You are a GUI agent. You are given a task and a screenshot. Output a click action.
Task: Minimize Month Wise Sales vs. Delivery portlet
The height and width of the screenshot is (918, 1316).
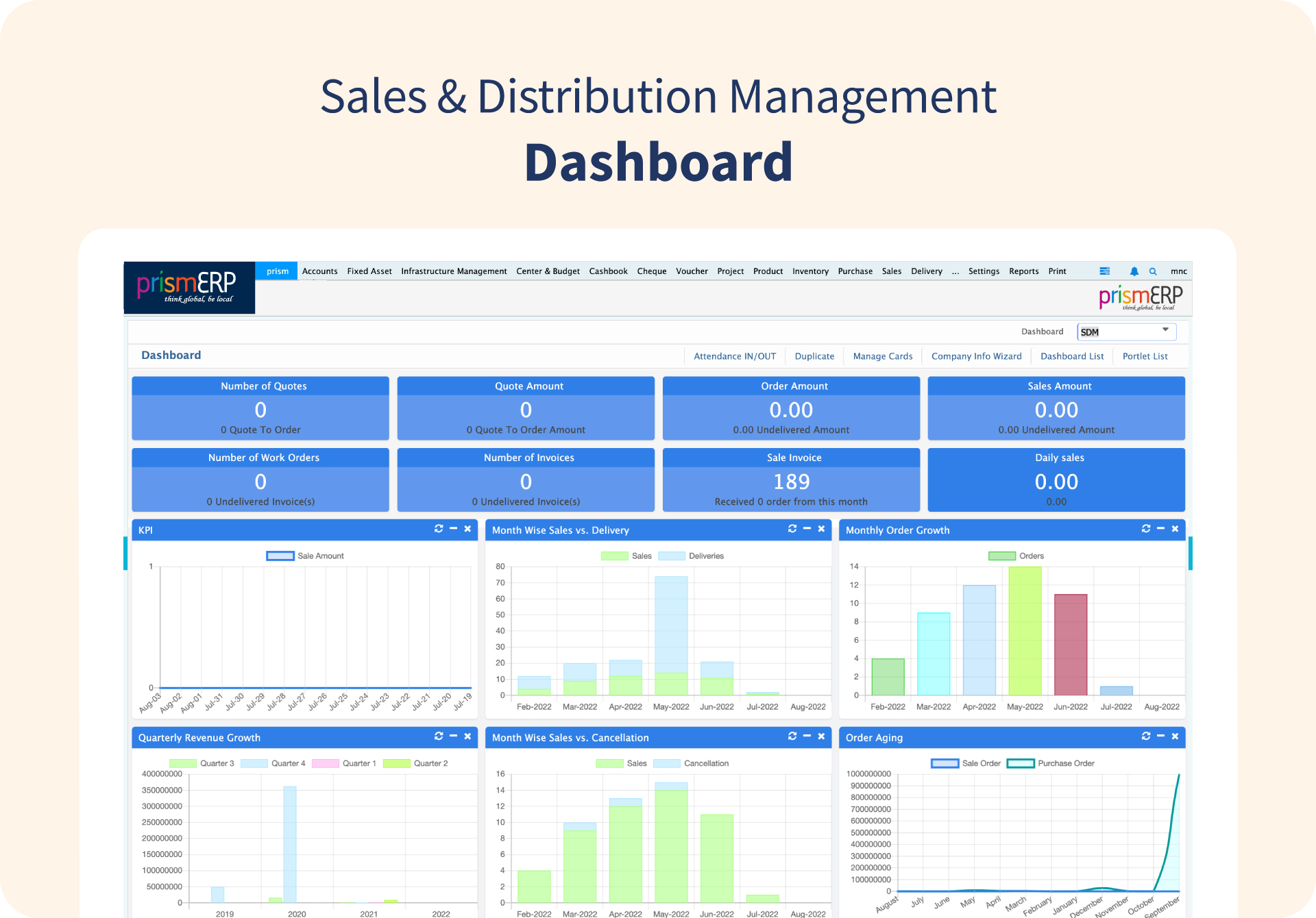pyautogui.click(x=807, y=529)
